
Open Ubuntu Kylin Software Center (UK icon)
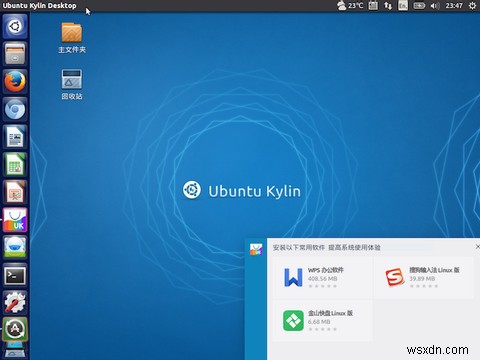coord(15,220)
